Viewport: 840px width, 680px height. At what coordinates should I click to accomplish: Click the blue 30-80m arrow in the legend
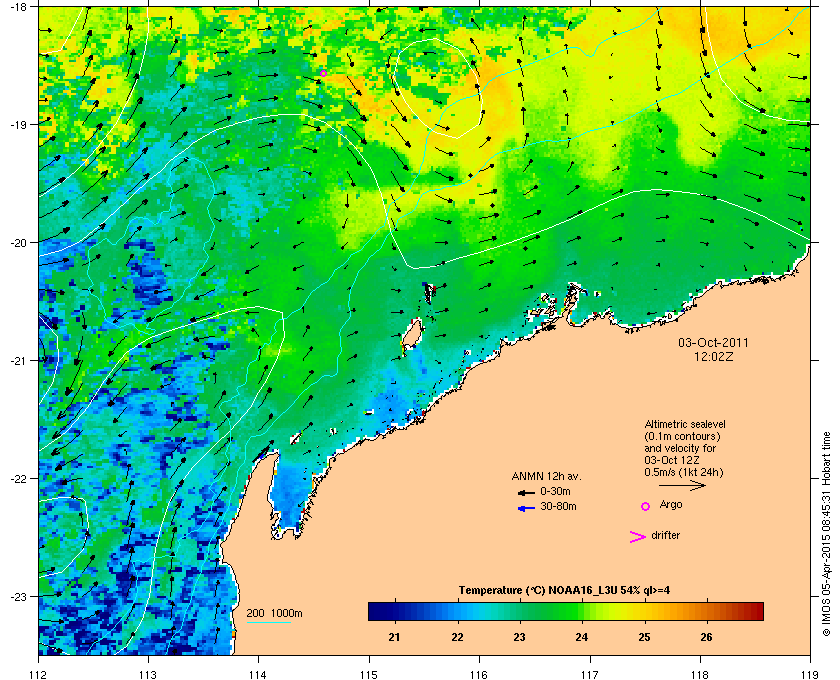[x=526, y=508]
